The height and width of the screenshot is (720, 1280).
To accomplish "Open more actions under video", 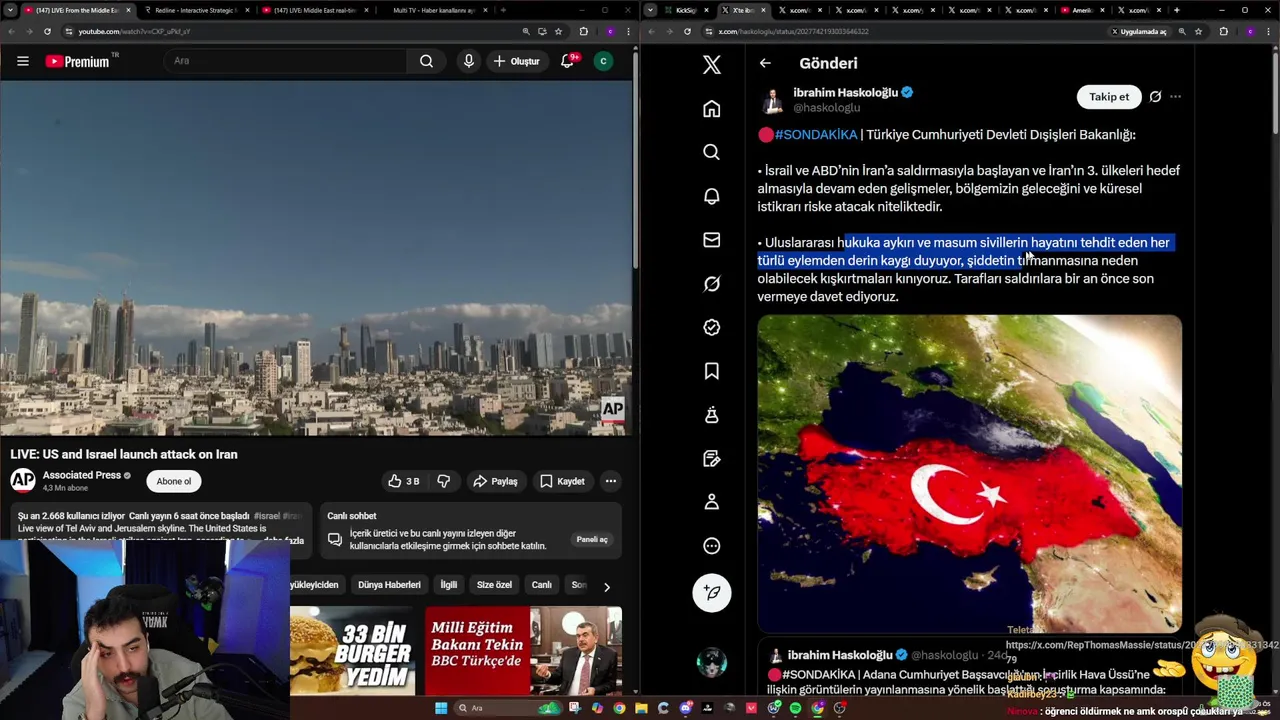I will [611, 481].
